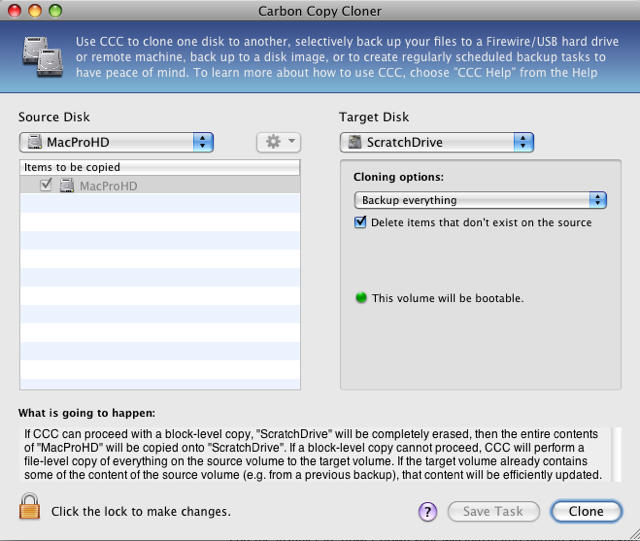Viewport: 640px width, 541px height.
Task: Click the Save Task button
Action: (x=493, y=511)
